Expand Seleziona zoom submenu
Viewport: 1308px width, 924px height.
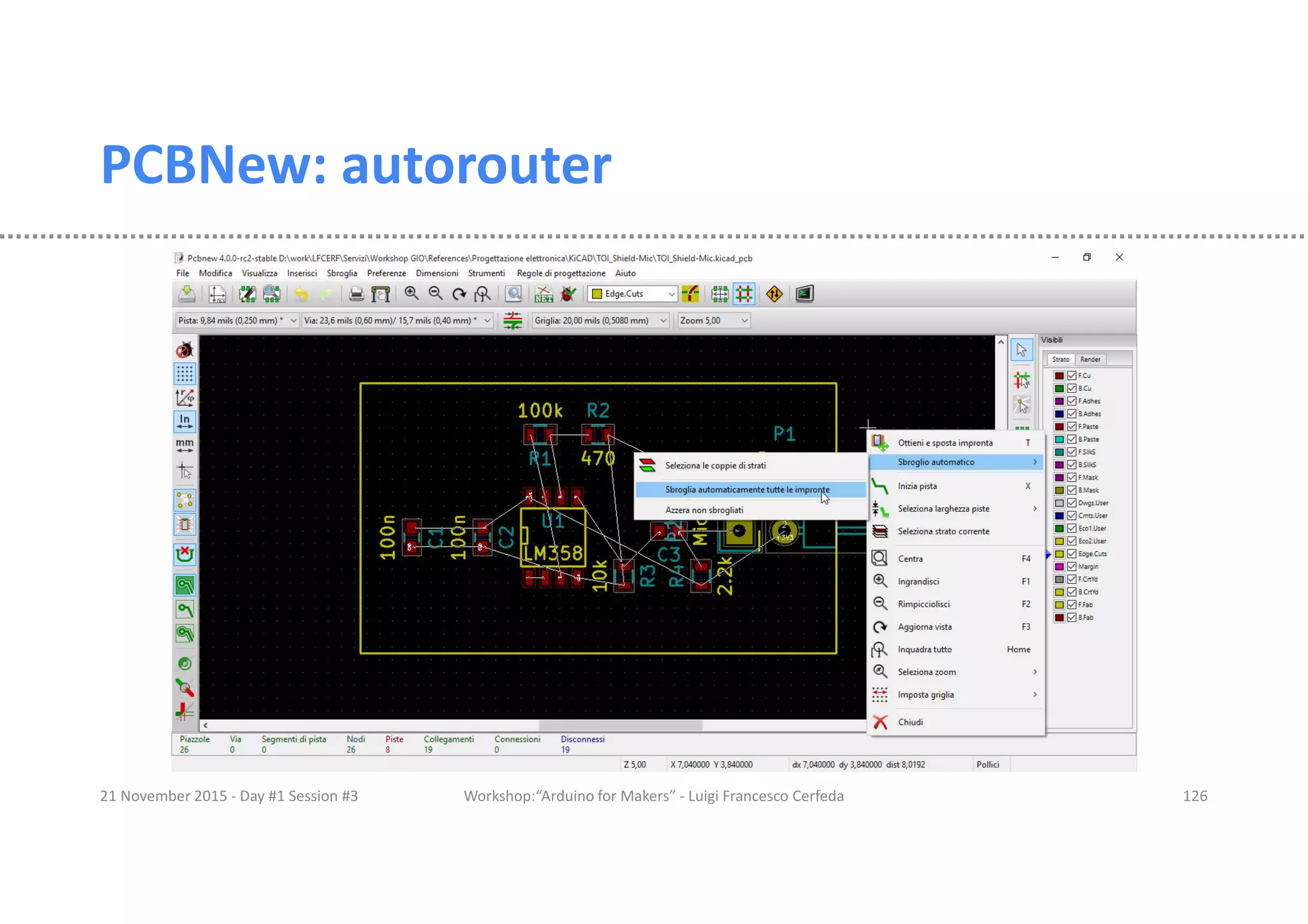click(x=956, y=672)
